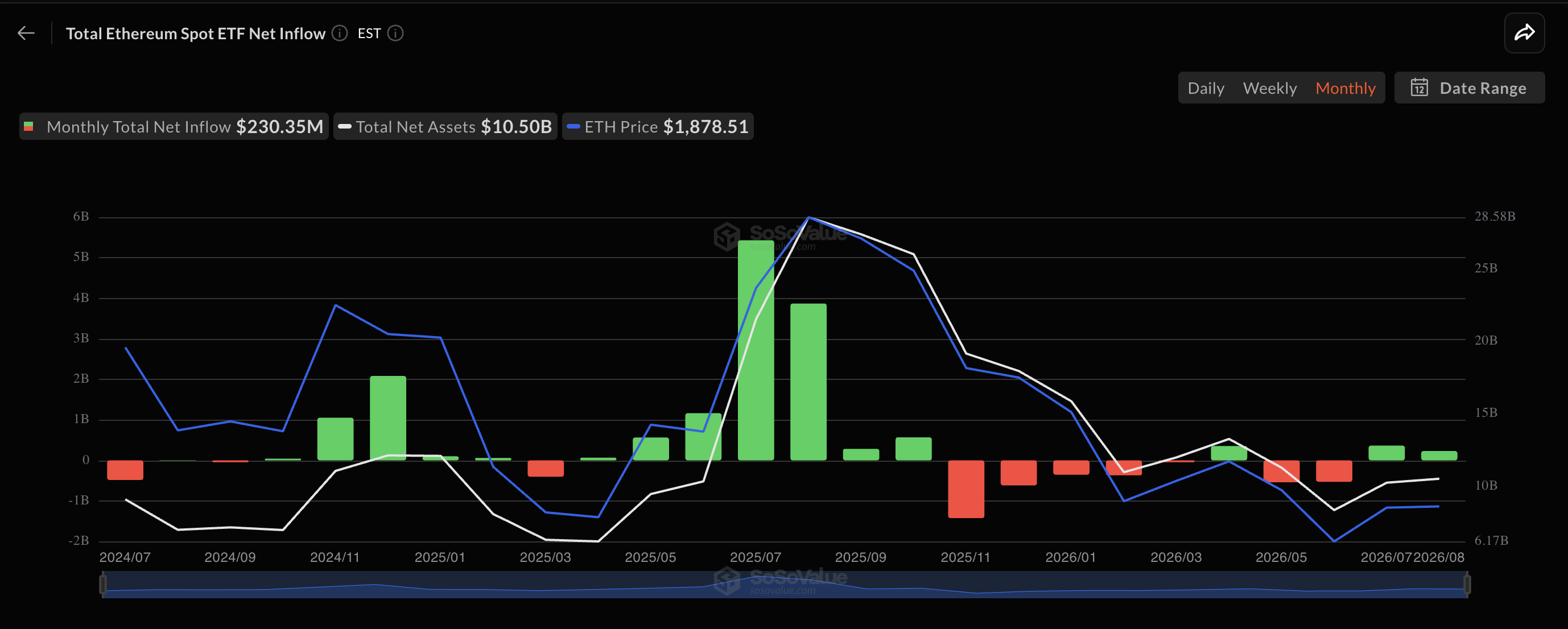Open info icon next to EST label
Viewport: 1568px width, 629px height.
point(395,34)
